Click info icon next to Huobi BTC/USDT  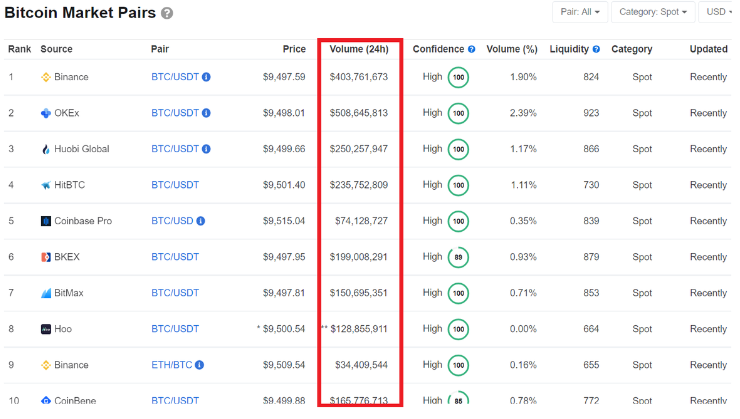[x=206, y=149]
